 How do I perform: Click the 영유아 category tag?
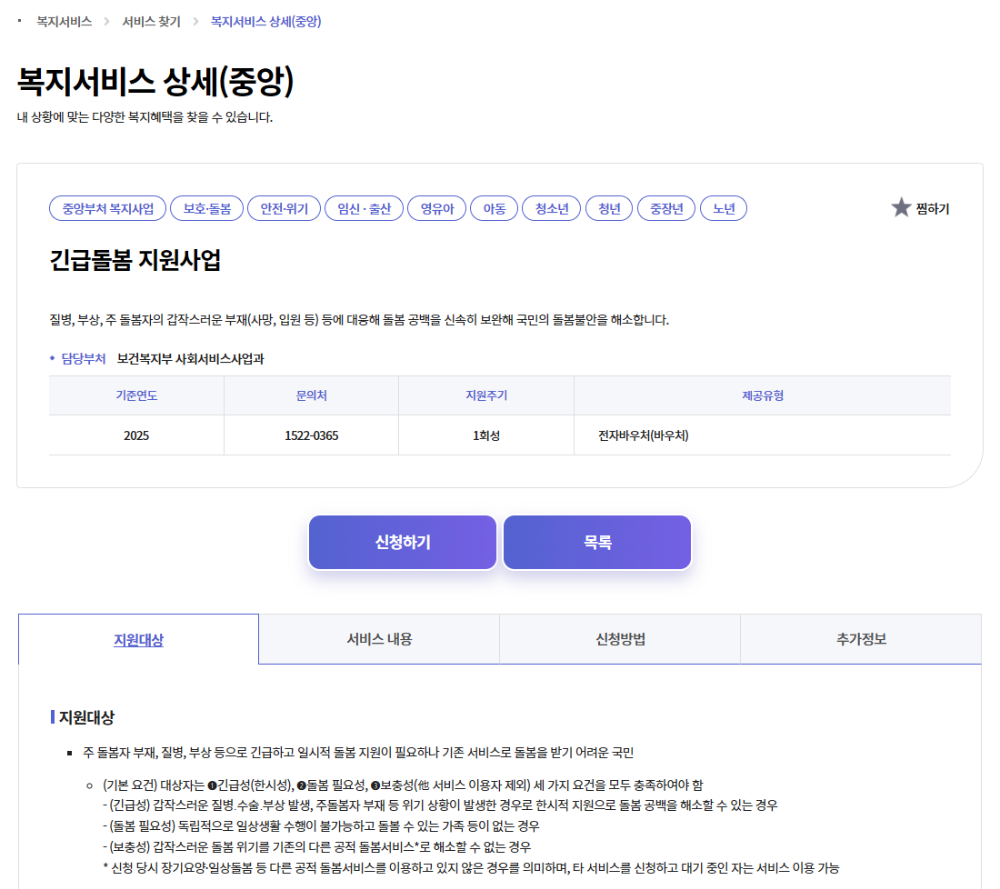[436, 208]
